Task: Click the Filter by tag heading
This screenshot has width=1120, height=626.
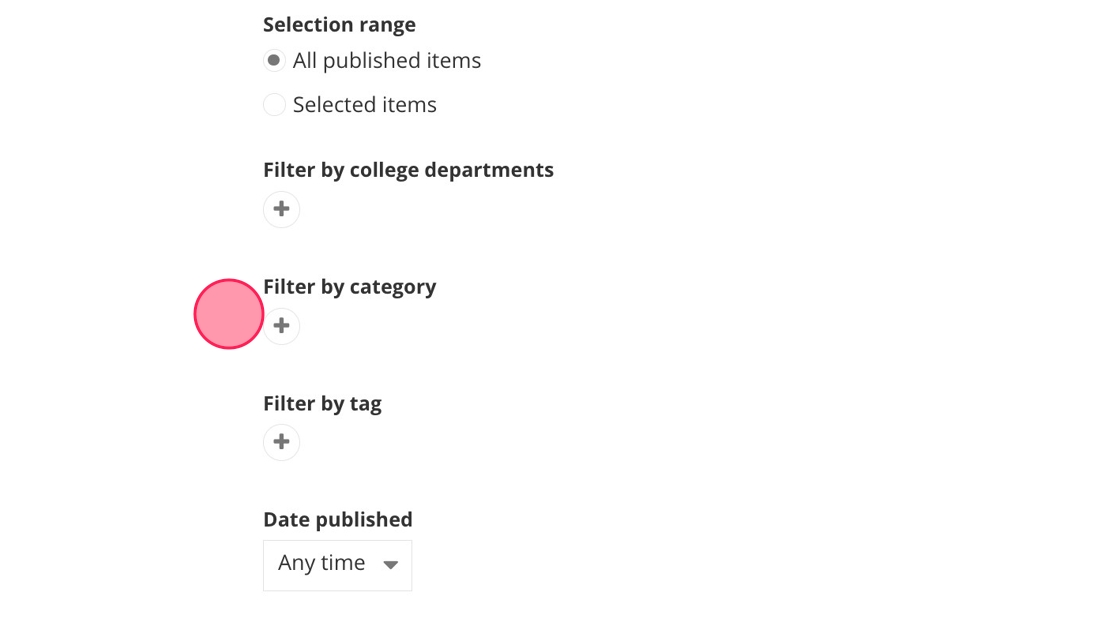Action: [322, 404]
